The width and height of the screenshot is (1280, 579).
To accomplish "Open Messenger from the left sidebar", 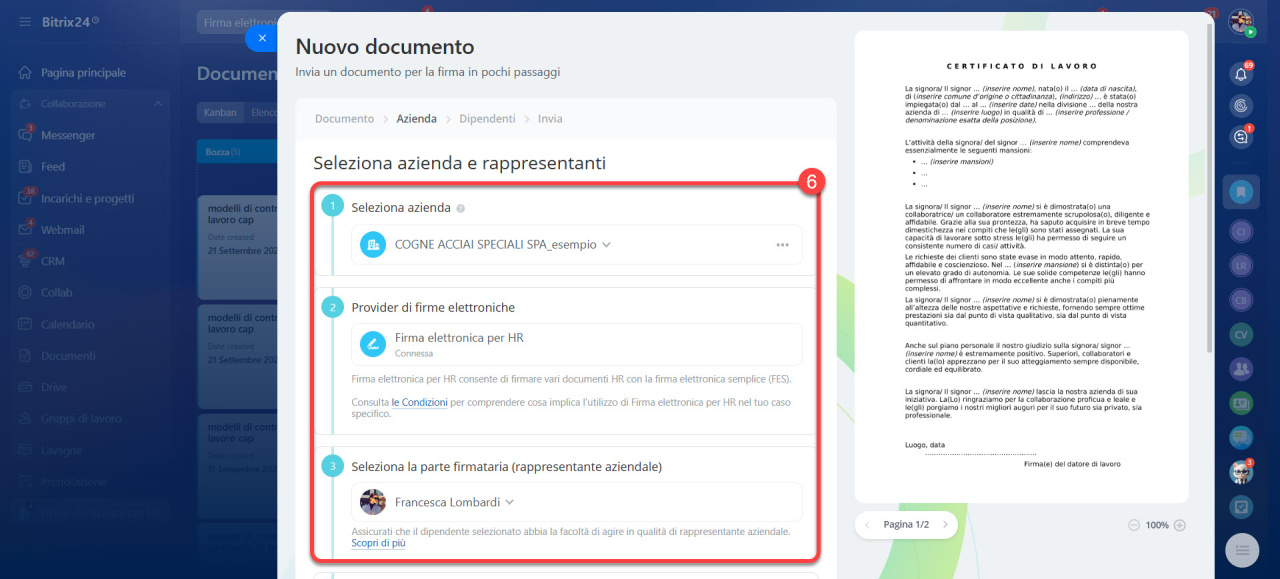I will click(68, 135).
